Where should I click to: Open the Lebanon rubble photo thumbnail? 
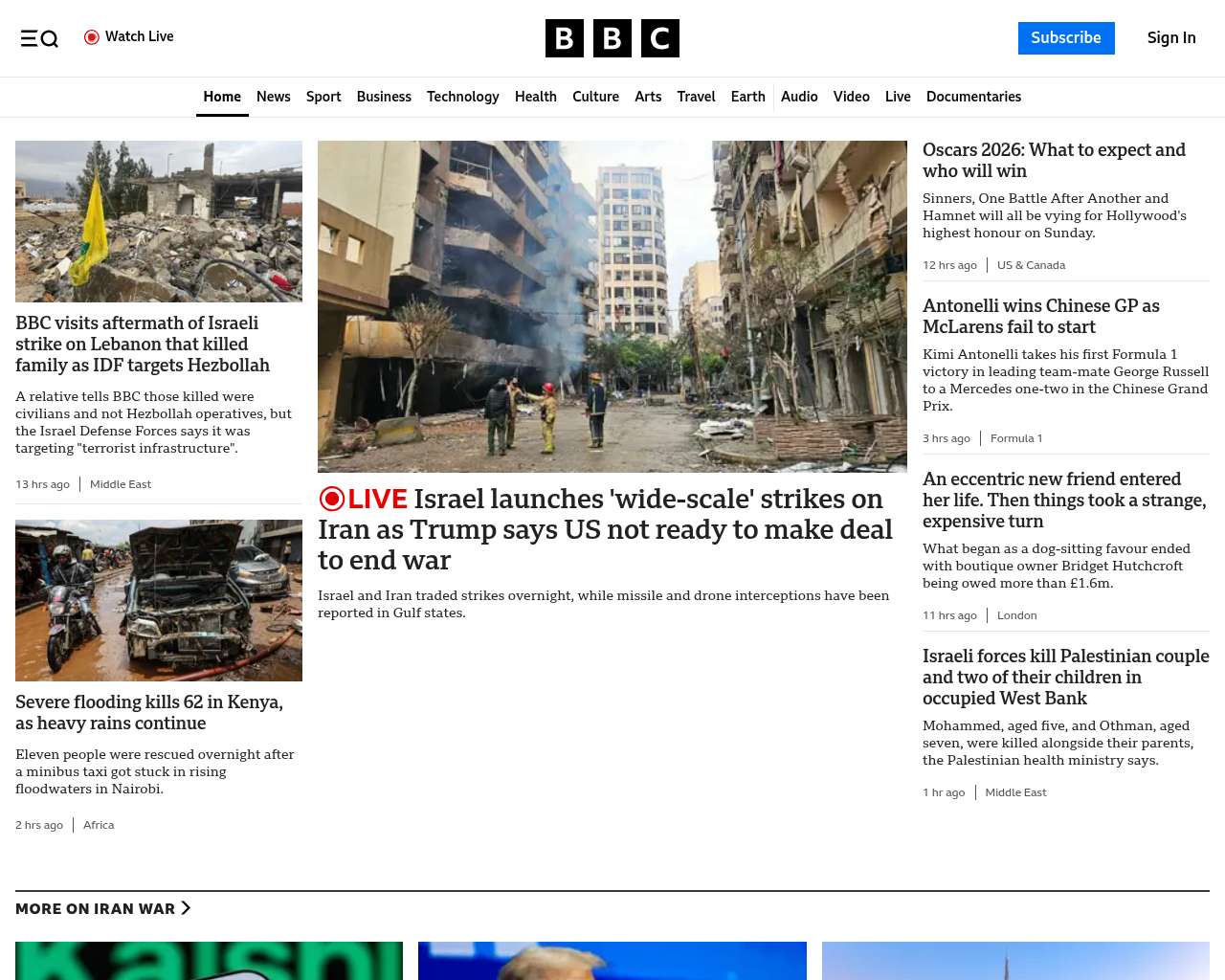click(159, 221)
